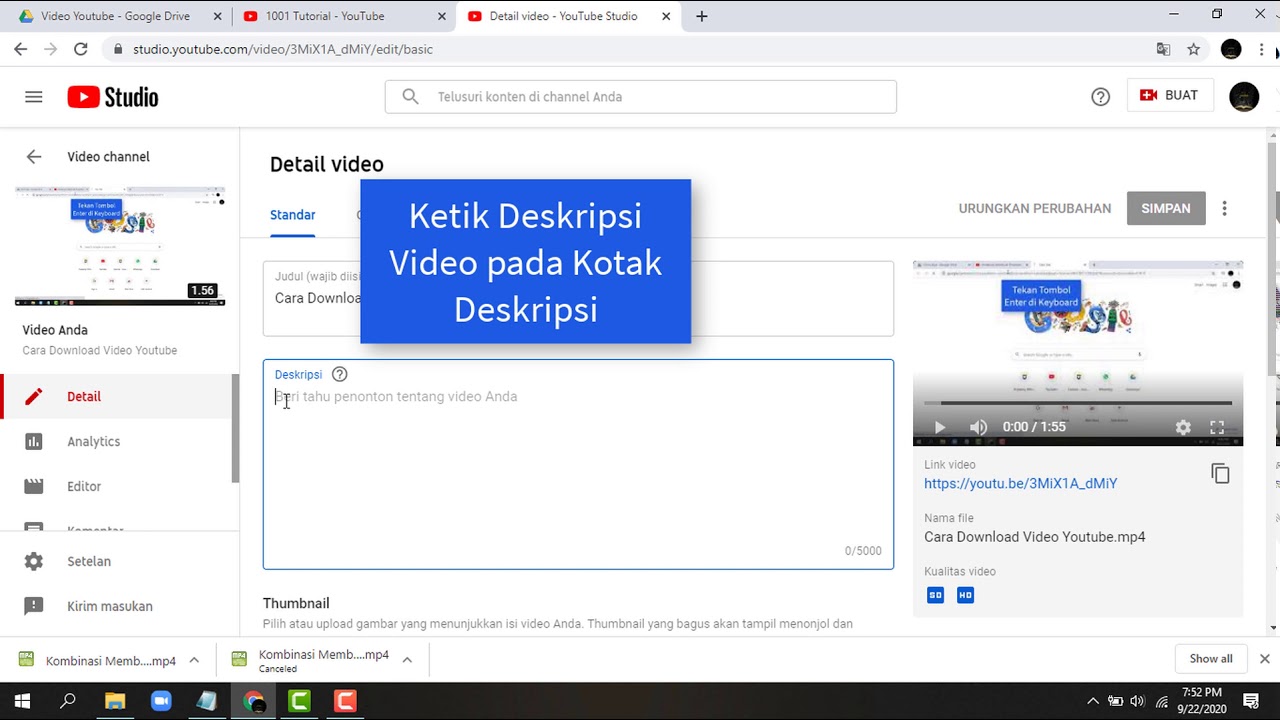Click the 0/5000 character counter
This screenshot has width=1280, height=720.
863,551
